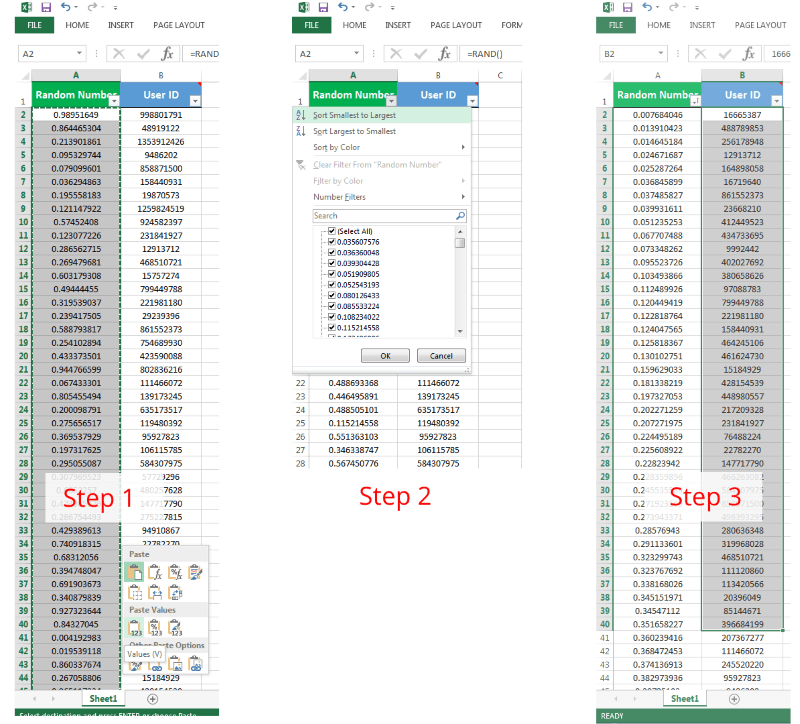The width and height of the screenshot is (800, 724).
Task: Choose the plain Paste clipboard icon
Action: tap(135, 572)
